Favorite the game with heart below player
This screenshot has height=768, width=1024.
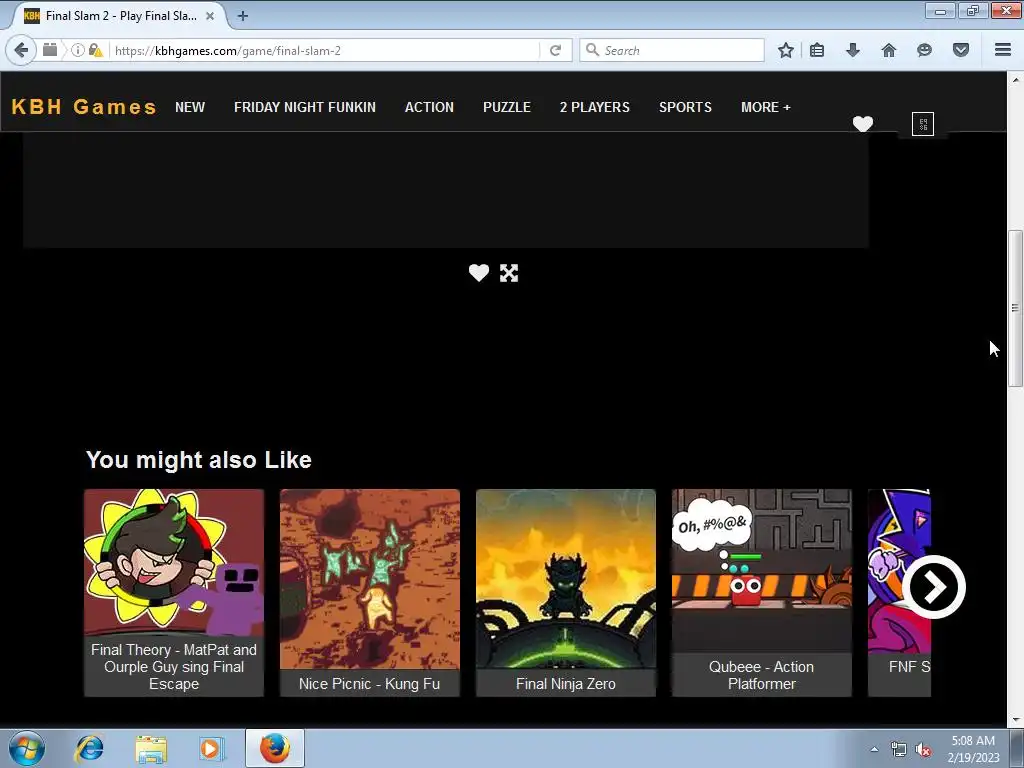point(479,272)
